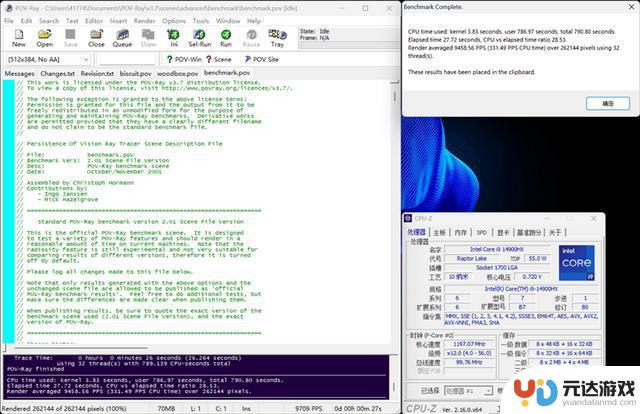640x414 pixels.
Task: Open the Window menu
Action: pos(228,21)
